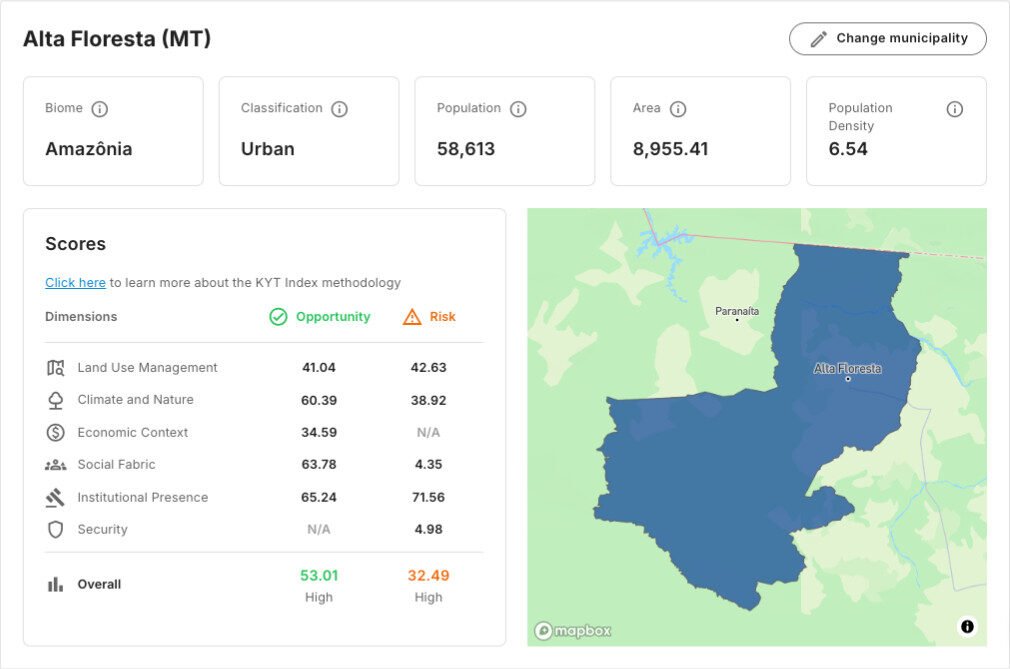Click the Change municipality button

pyautogui.click(x=887, y=39)
